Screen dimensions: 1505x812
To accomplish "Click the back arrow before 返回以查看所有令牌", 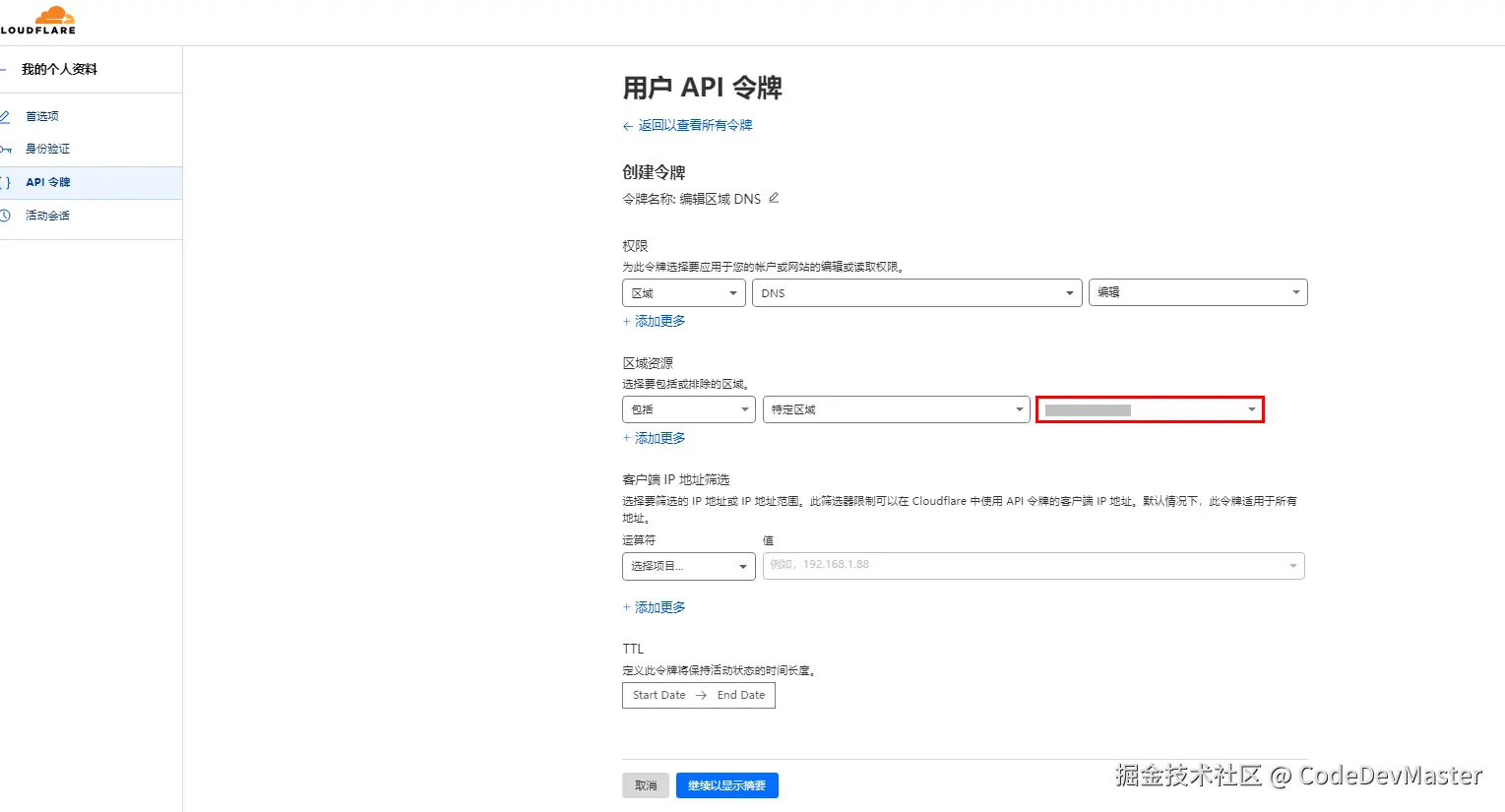I will (628, 126).
